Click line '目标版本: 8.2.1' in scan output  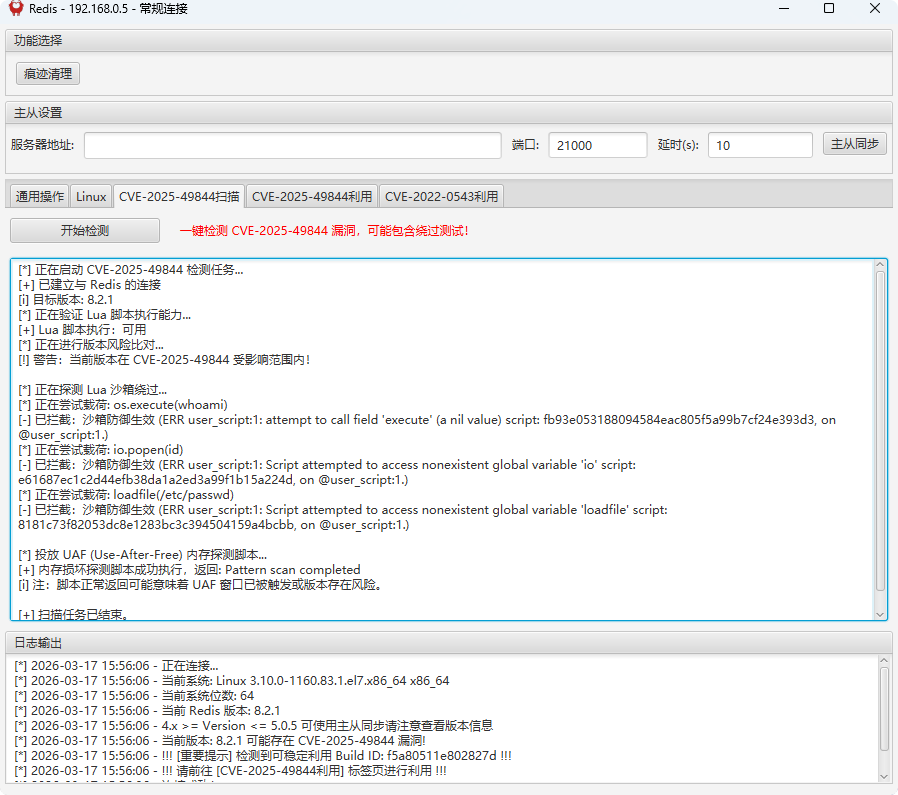pyautogui.click(x=66, y=300)
